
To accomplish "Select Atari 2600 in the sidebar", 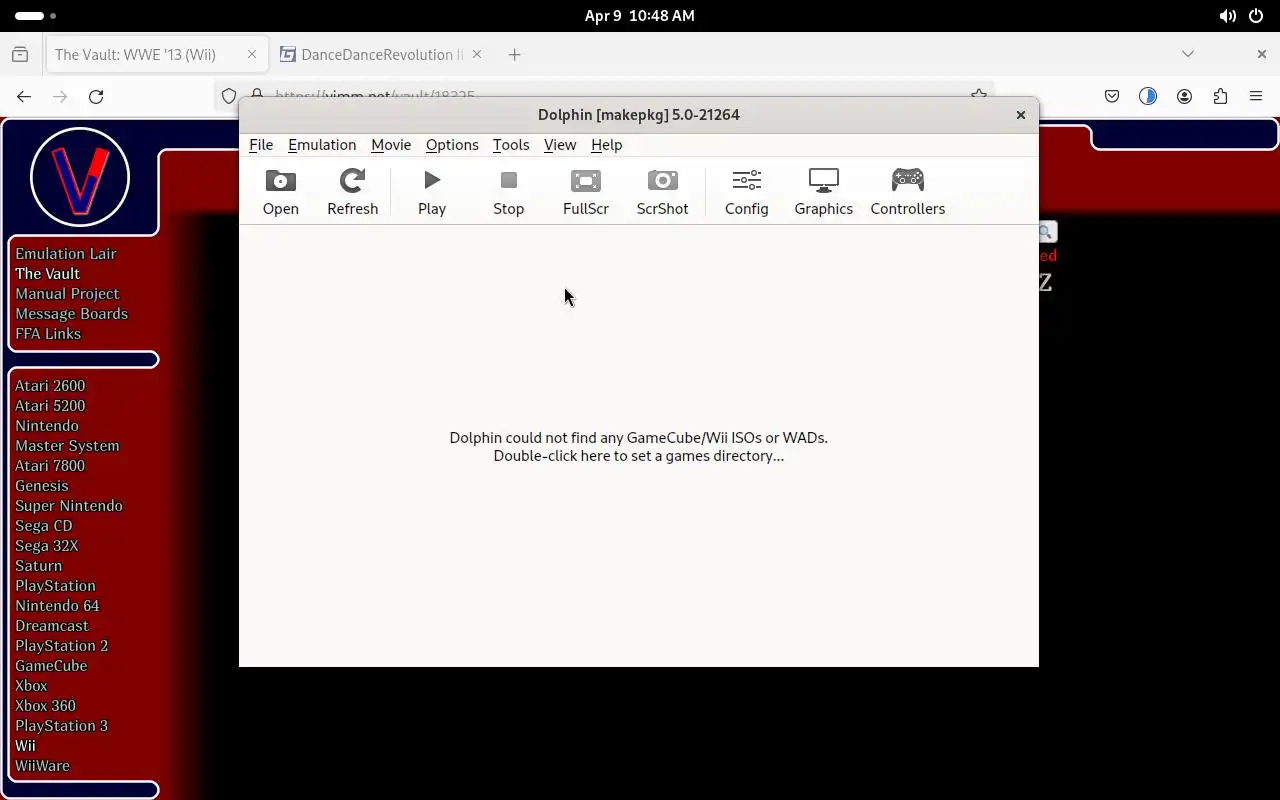I will (50, 386).
